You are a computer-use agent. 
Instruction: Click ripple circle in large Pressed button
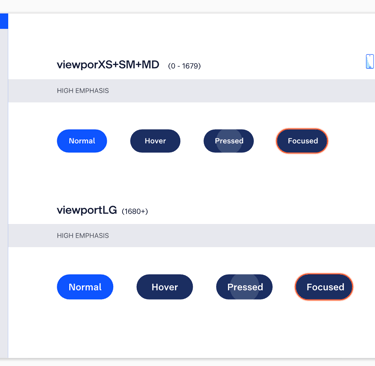click(245, 287)
